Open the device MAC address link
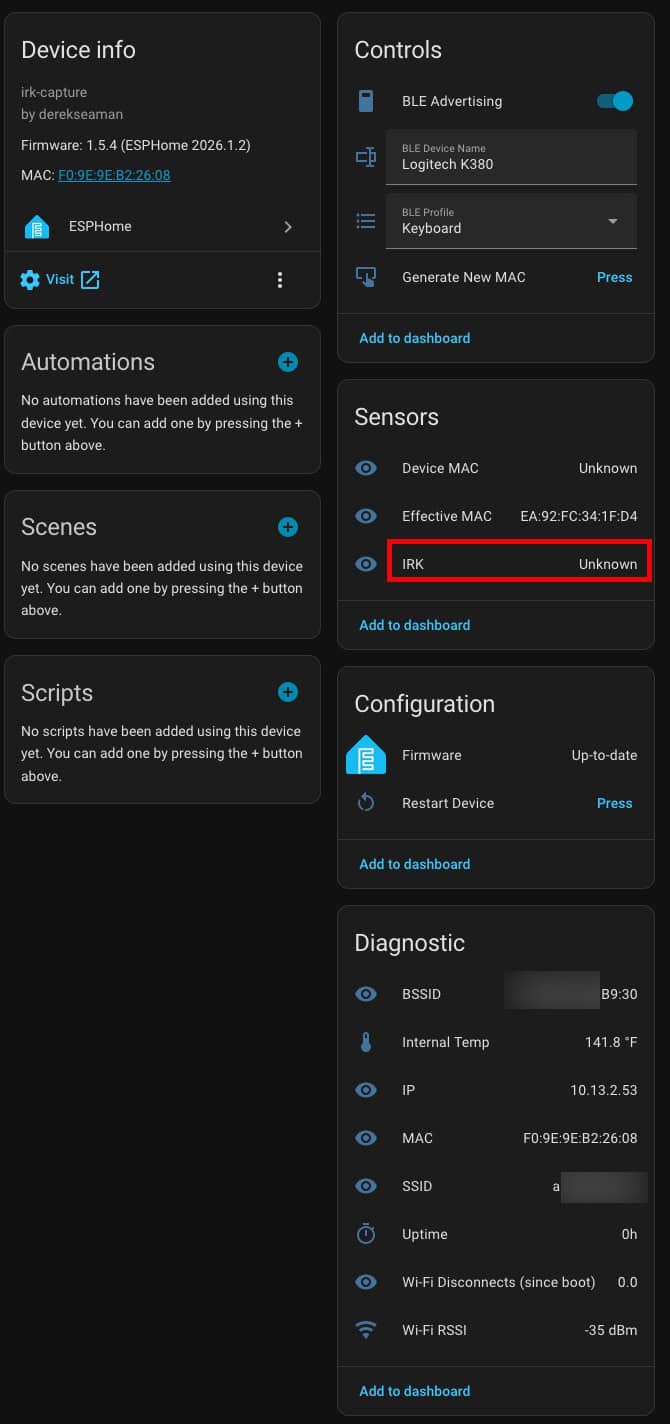The height and width of the screenshot is (1424, 670). coord(114,175)
